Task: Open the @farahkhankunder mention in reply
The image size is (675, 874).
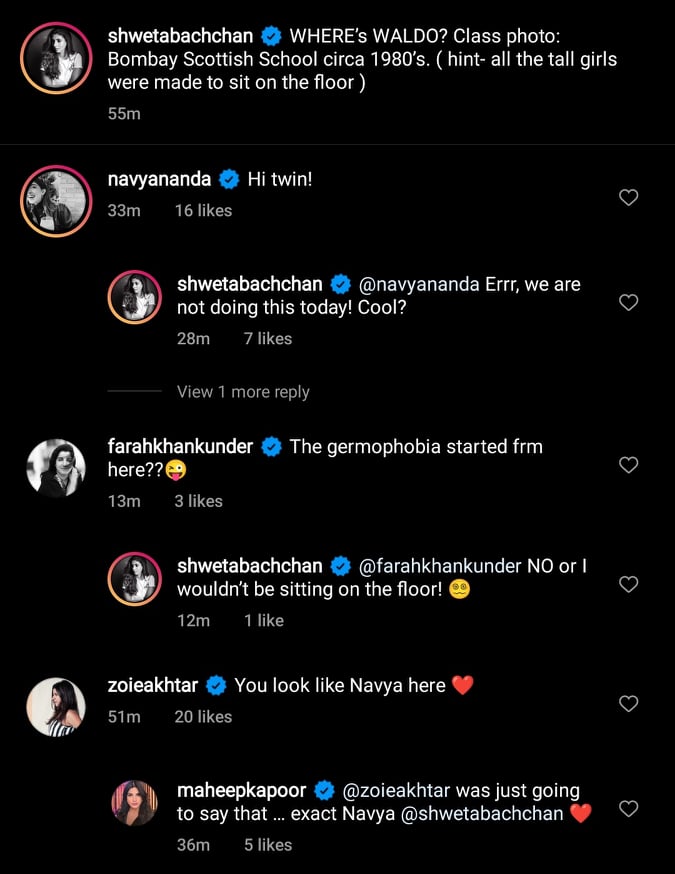Action: tap(440, 566)
